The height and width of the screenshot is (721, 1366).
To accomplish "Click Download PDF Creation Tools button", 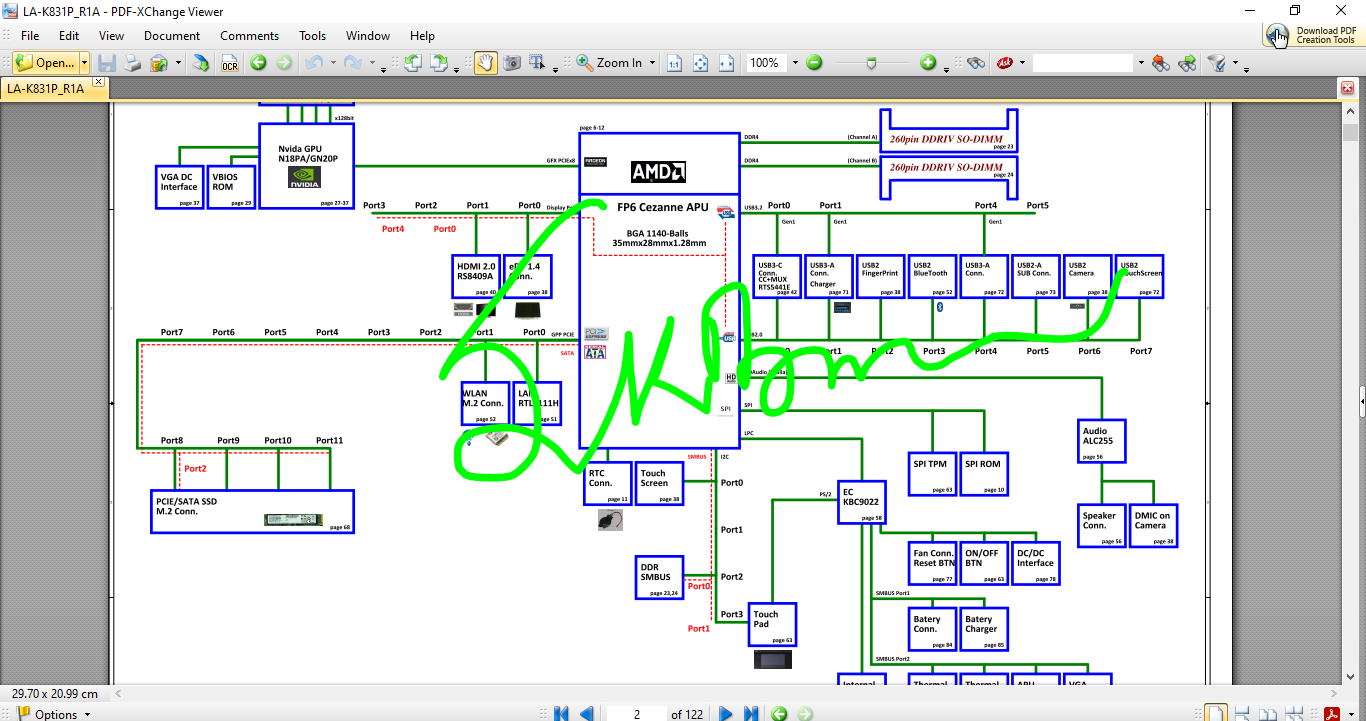I will (x=1312, y=35).
